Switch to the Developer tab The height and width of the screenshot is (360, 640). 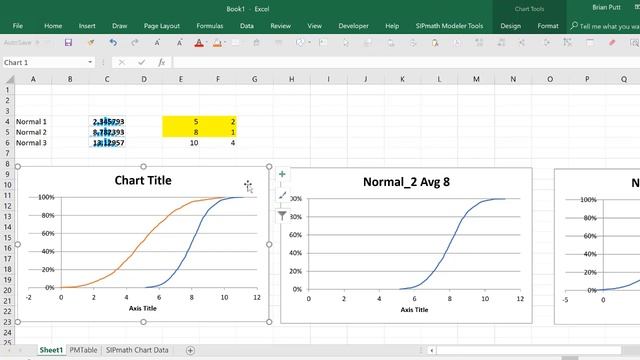pos(353,26)
